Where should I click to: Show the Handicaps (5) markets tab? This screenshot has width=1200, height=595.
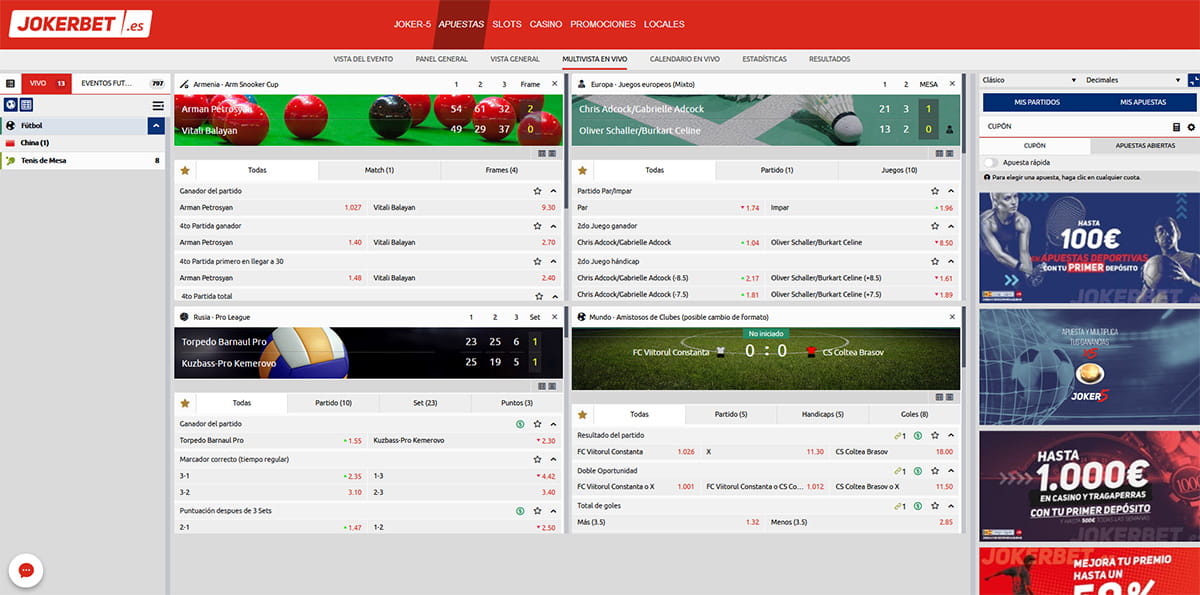[823, 414]
